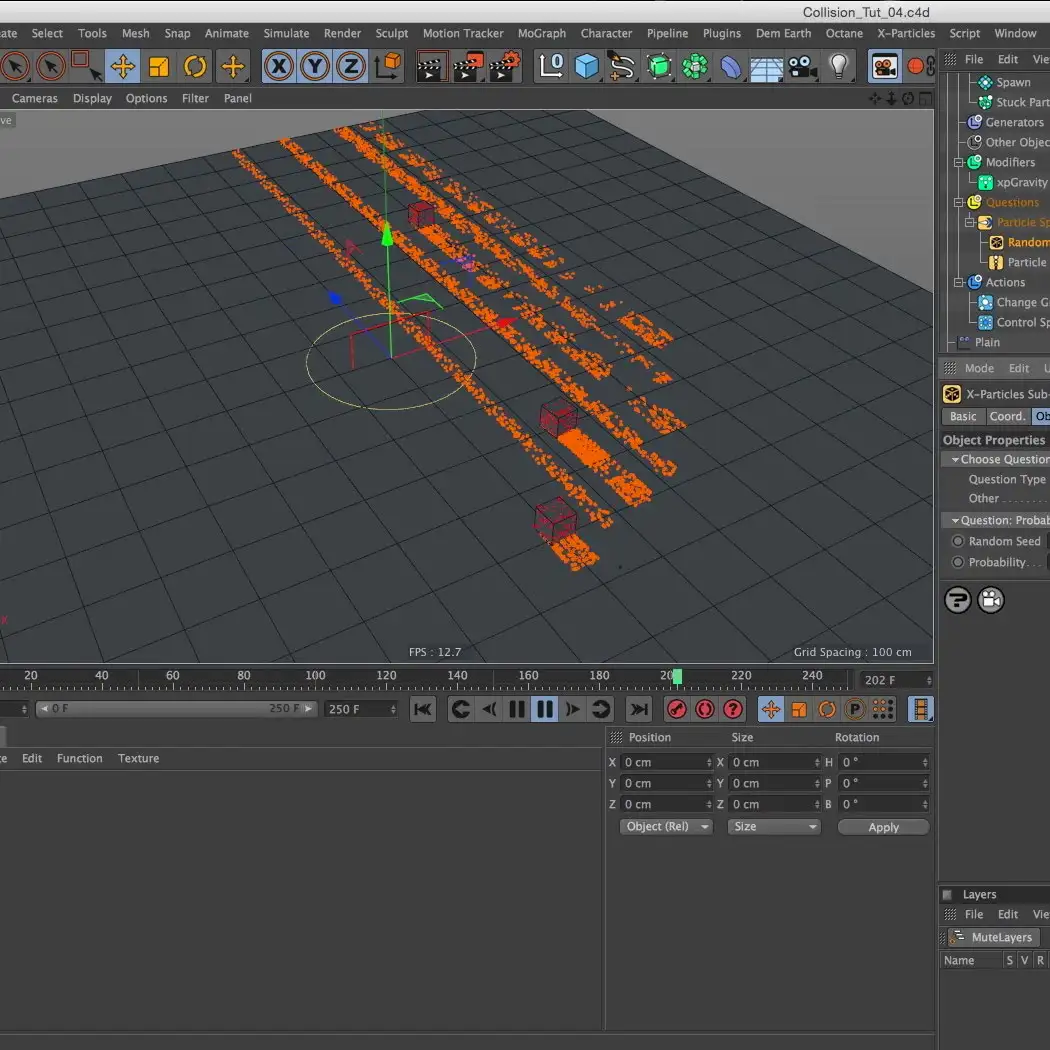Click the green timeline playhead marker
1050x1050 pixels.
pos(677,676)
